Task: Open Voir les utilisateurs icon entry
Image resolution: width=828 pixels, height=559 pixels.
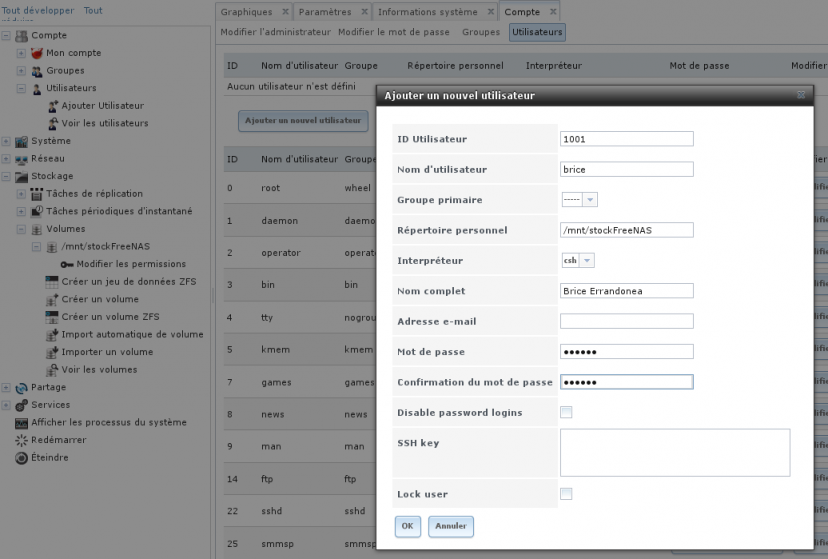Action: (53, 123)
